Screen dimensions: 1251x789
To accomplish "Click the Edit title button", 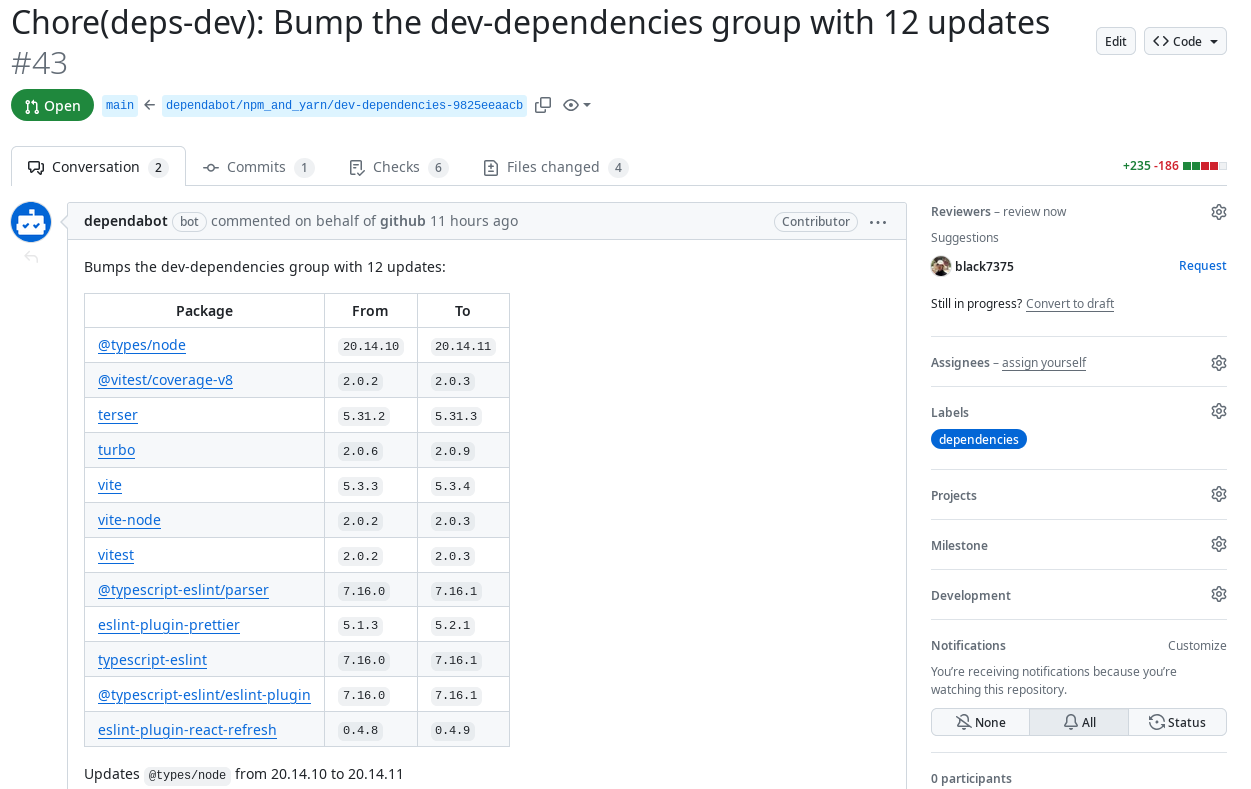I will click(x=1116, y=41).
